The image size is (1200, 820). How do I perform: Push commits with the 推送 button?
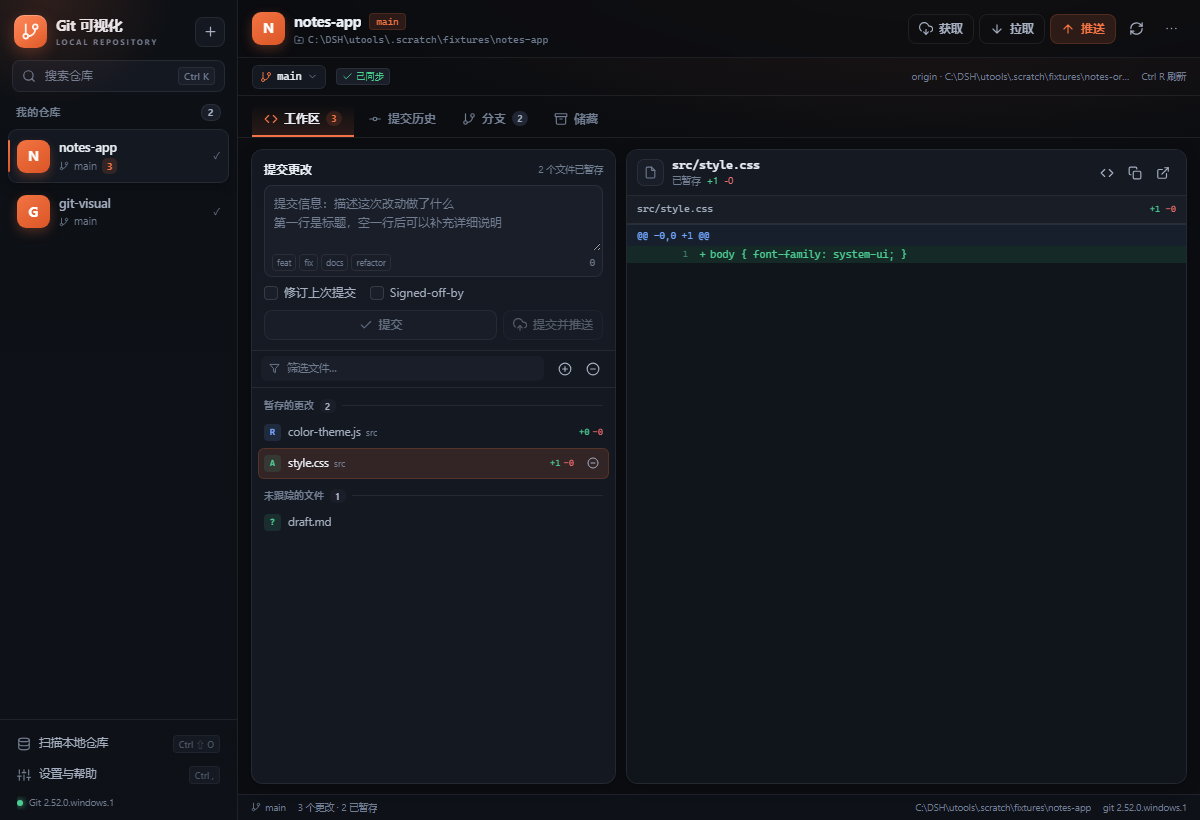tap(1083, 29)
